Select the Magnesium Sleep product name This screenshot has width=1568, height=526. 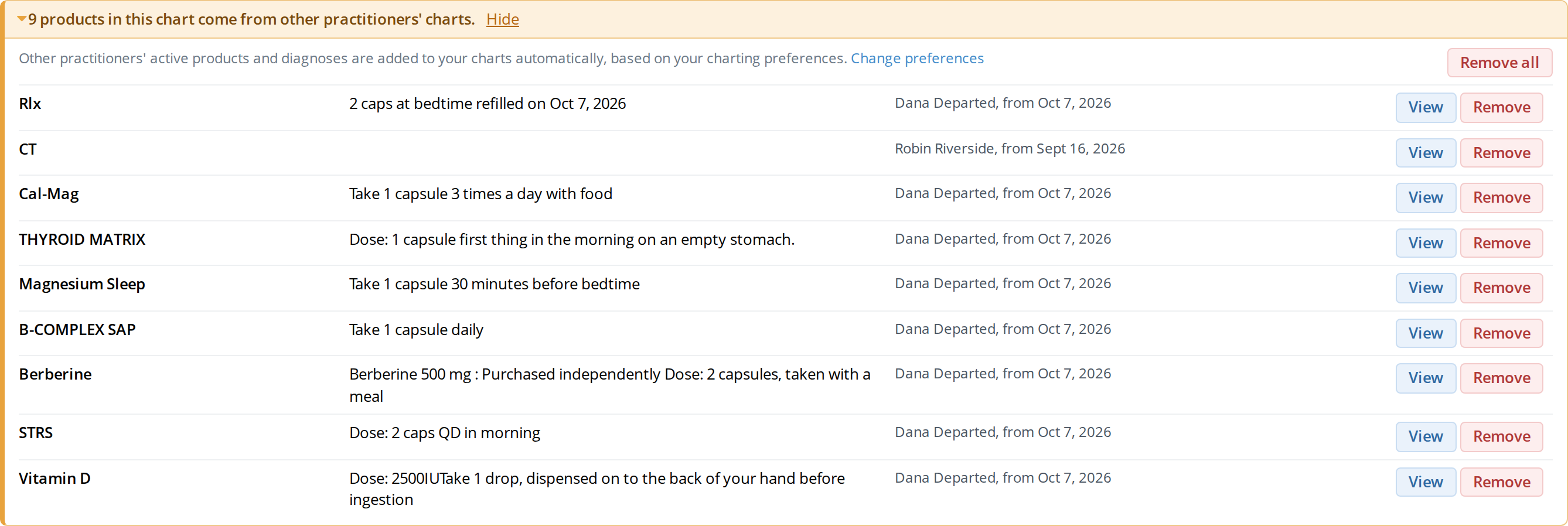[x=82, y=284]
